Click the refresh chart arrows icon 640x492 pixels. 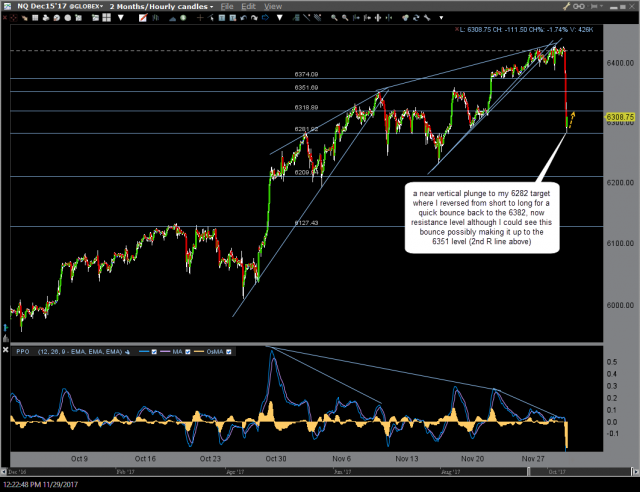(x=416, y=18)
